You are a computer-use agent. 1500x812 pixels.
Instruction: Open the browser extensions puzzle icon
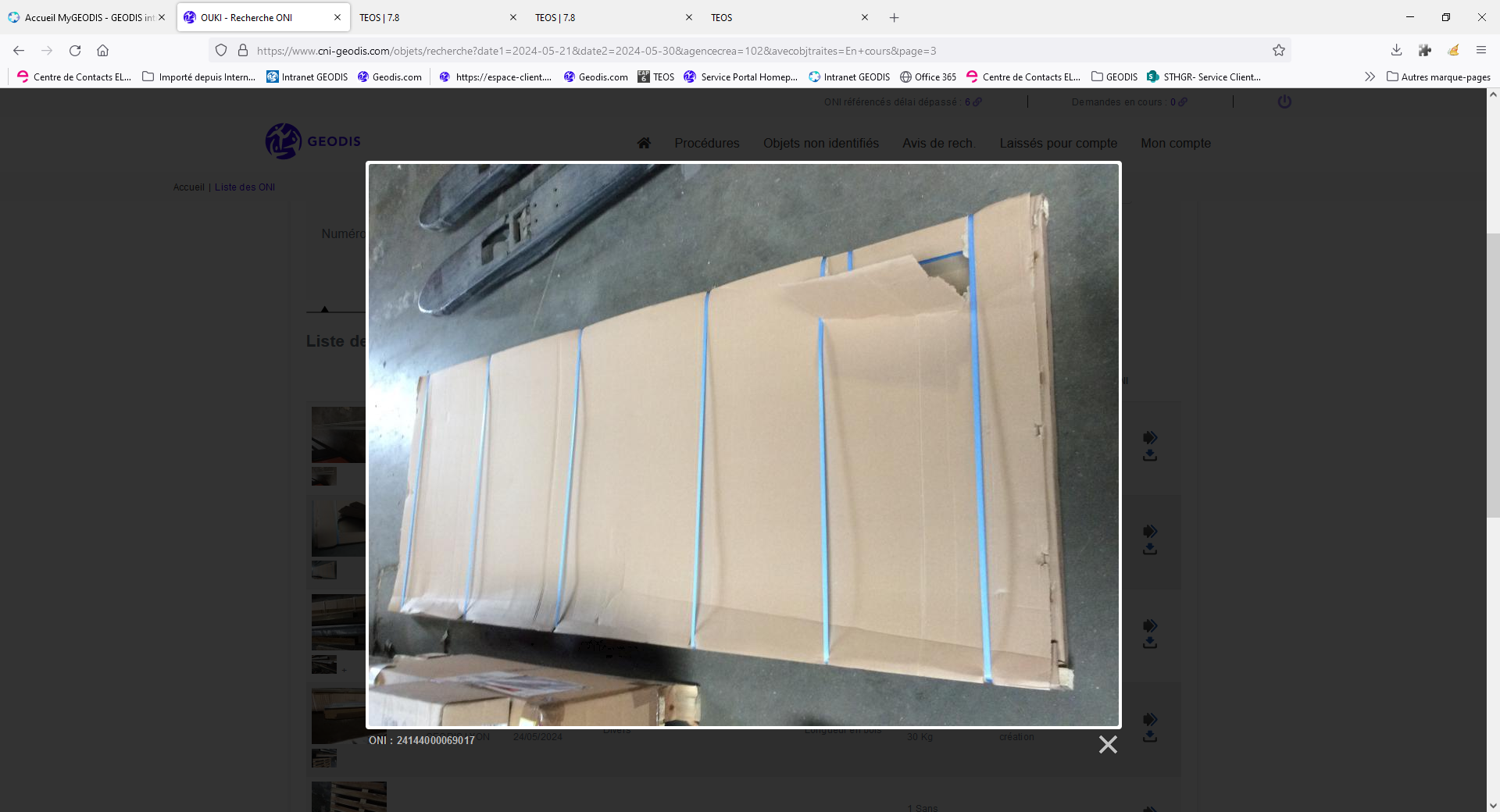point(1425,51)
